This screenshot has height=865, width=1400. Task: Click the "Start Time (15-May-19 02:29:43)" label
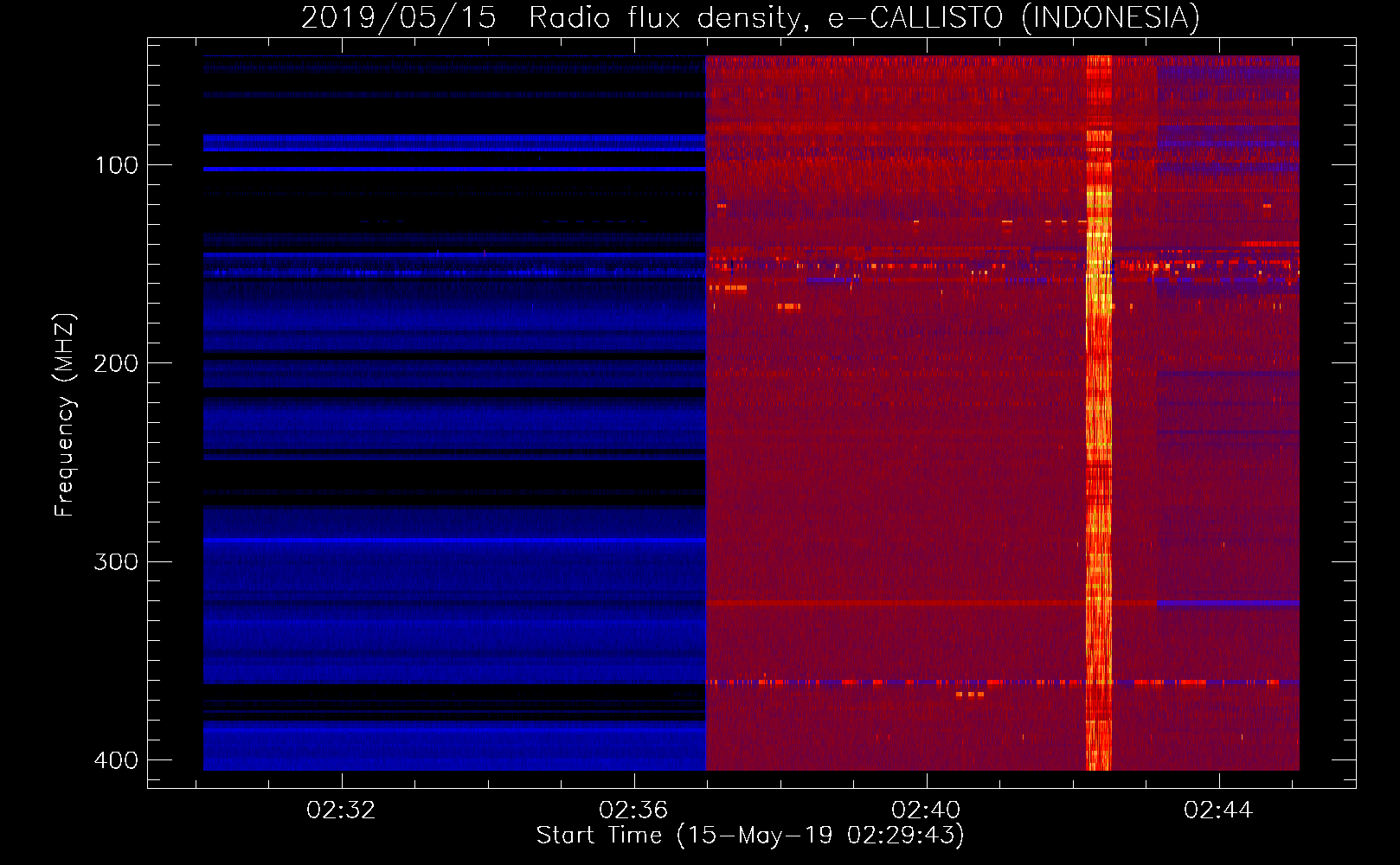click(750, 836)
